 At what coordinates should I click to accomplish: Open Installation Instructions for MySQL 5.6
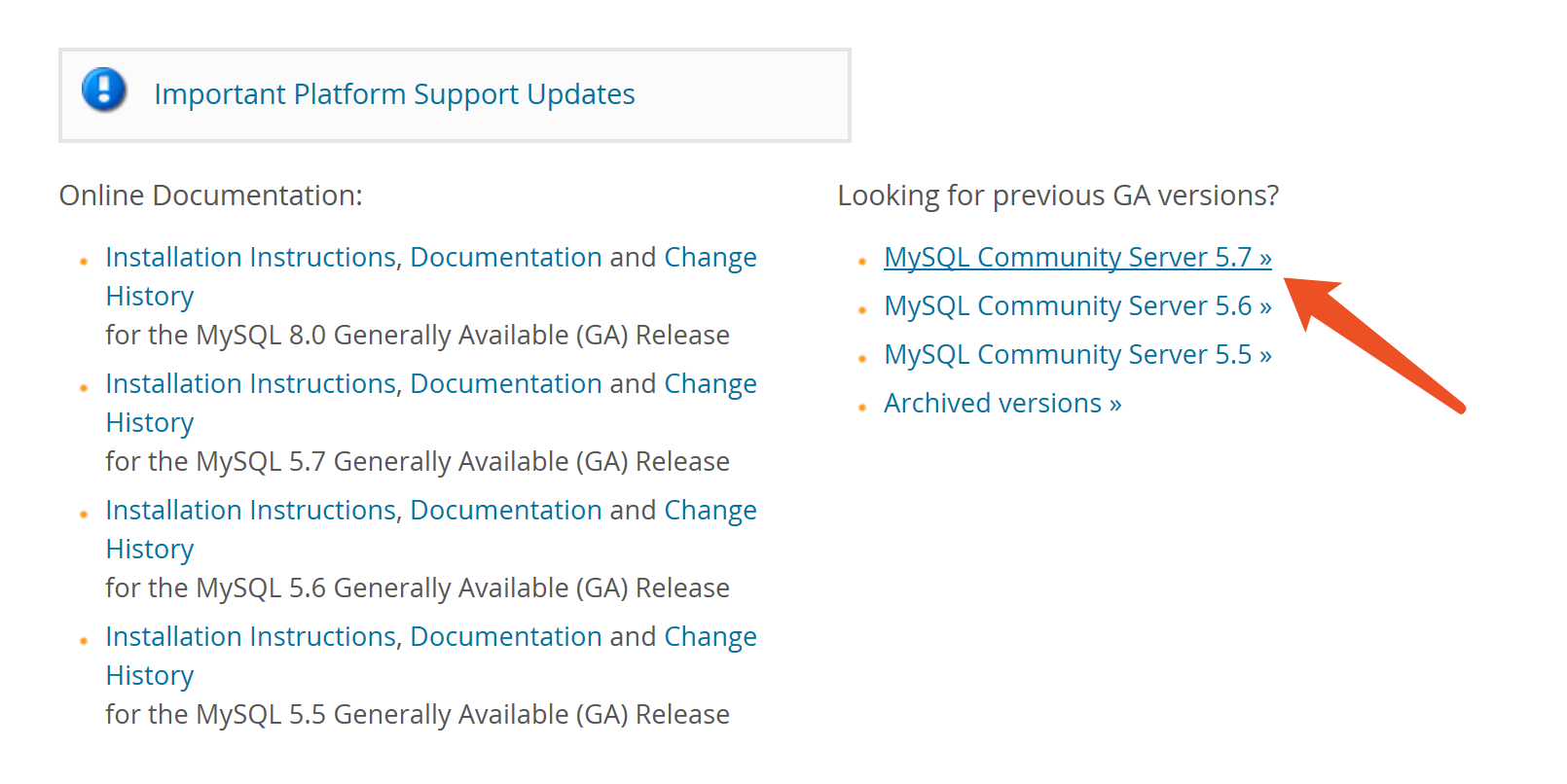tap(250, 511)
